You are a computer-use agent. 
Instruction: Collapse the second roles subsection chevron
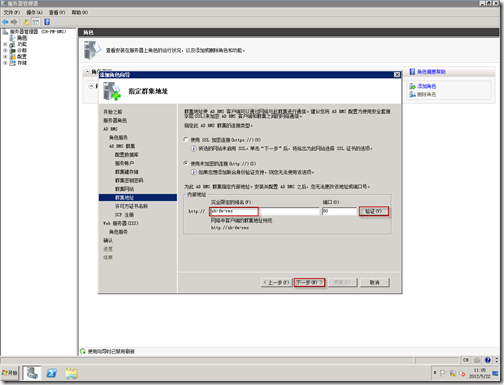(91, 86)
